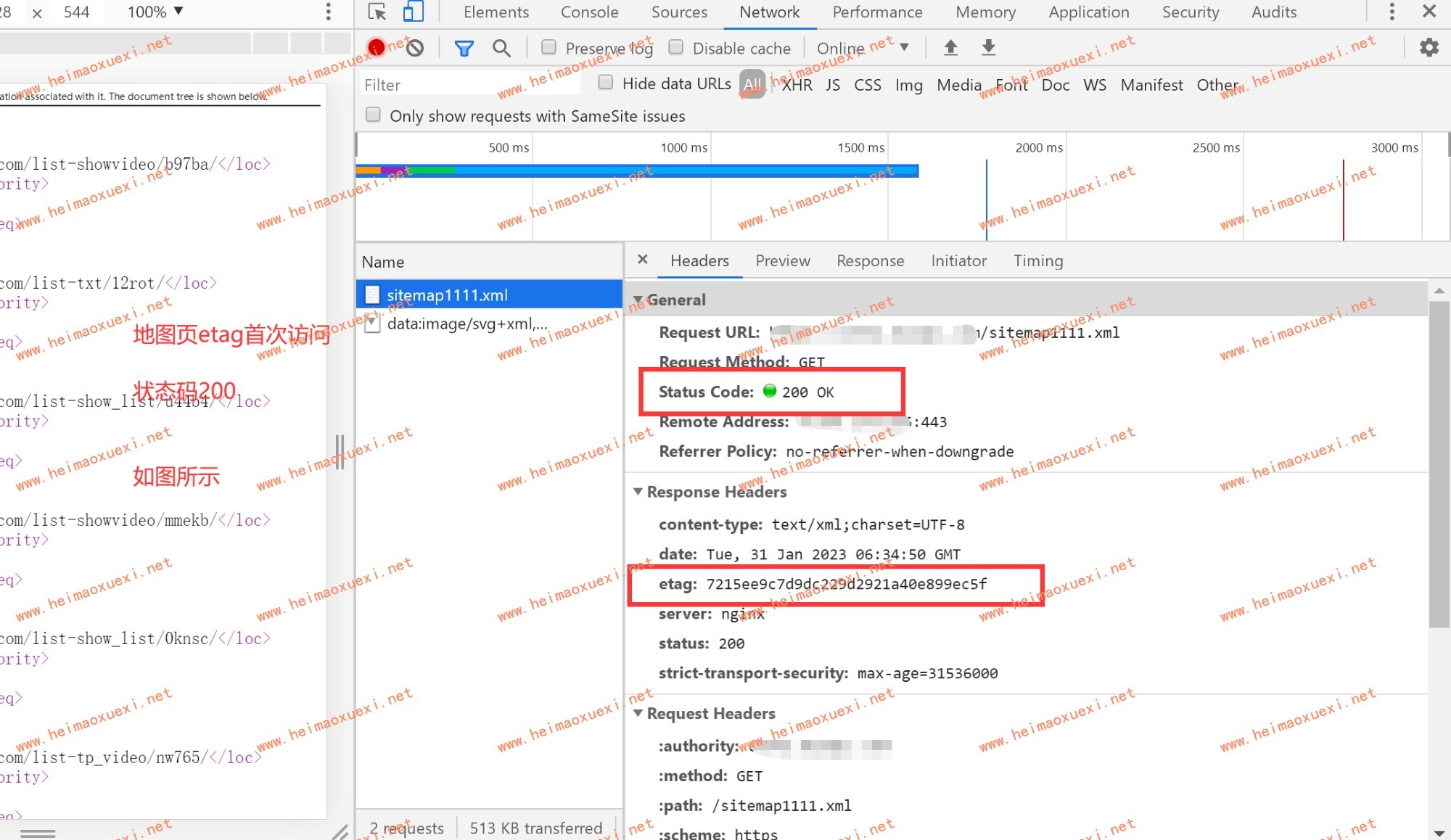Click the red record network log icon
Image resolution: width=1451 pixels, height=840 pixels.
click(376, 48)
